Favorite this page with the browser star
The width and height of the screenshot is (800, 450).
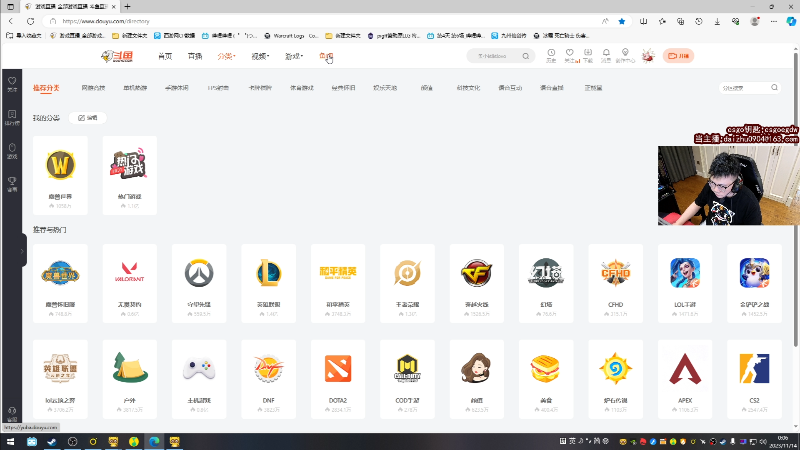621,21
